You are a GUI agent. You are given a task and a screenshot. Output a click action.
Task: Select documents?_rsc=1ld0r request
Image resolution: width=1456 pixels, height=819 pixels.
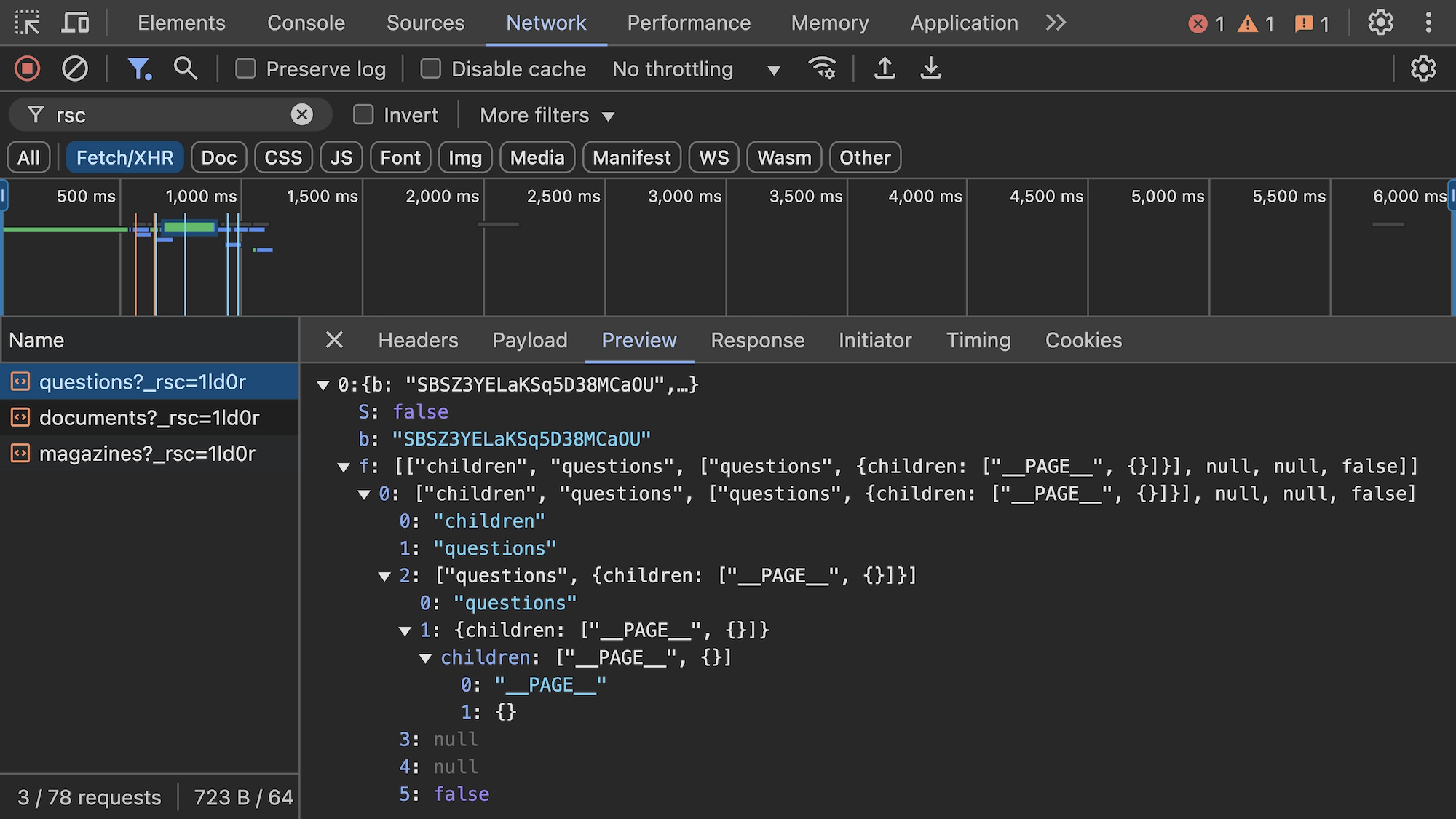coord(149,418)
